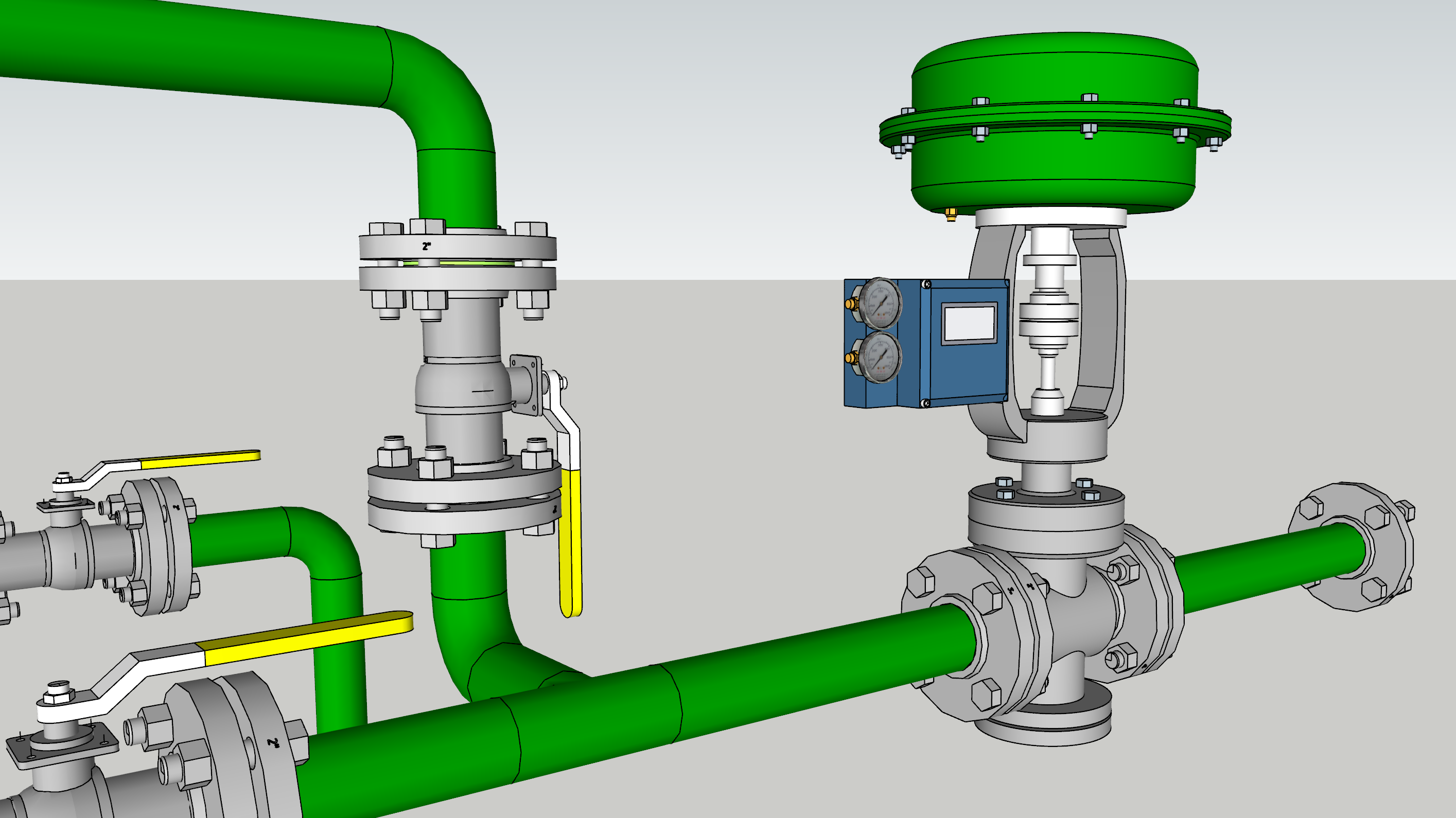
Task: Click the 2" label on top flange
Action: 427,246
